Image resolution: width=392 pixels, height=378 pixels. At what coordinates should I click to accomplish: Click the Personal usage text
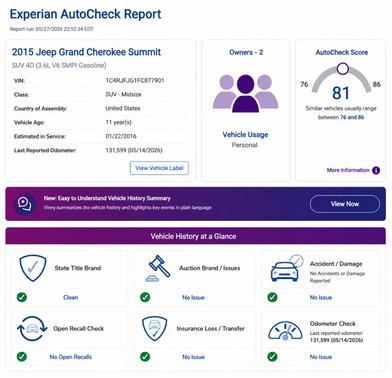[x=245, y=145]
